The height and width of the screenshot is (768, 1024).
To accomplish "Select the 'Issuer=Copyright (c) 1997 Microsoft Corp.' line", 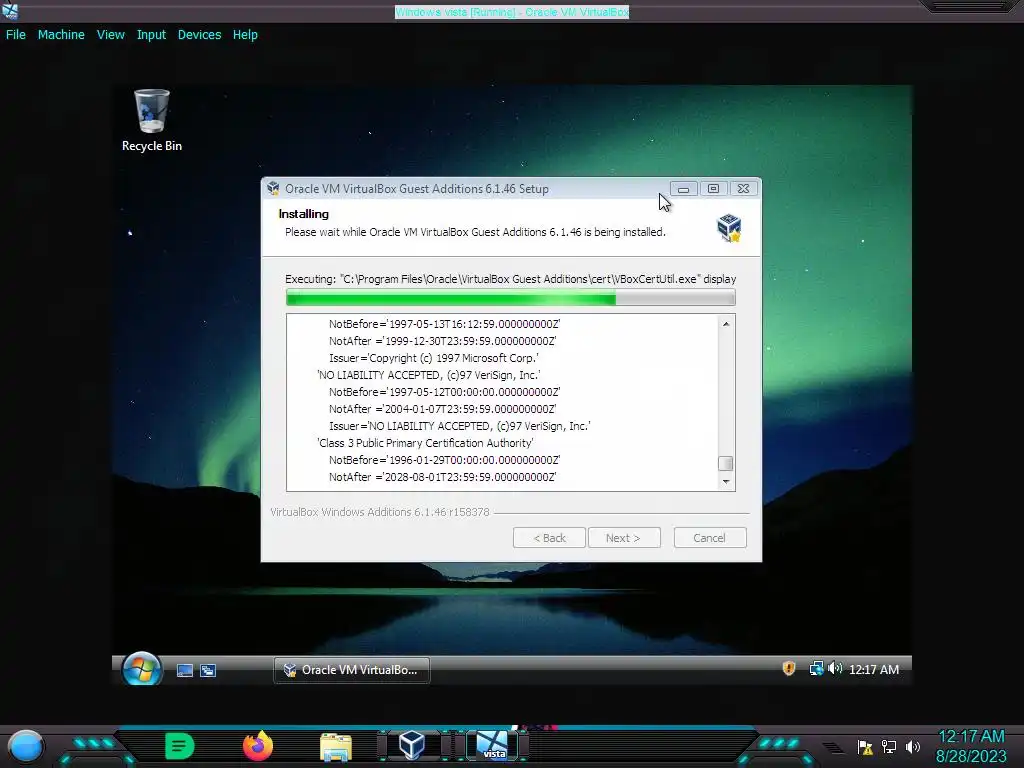I will tap(434, 358).
